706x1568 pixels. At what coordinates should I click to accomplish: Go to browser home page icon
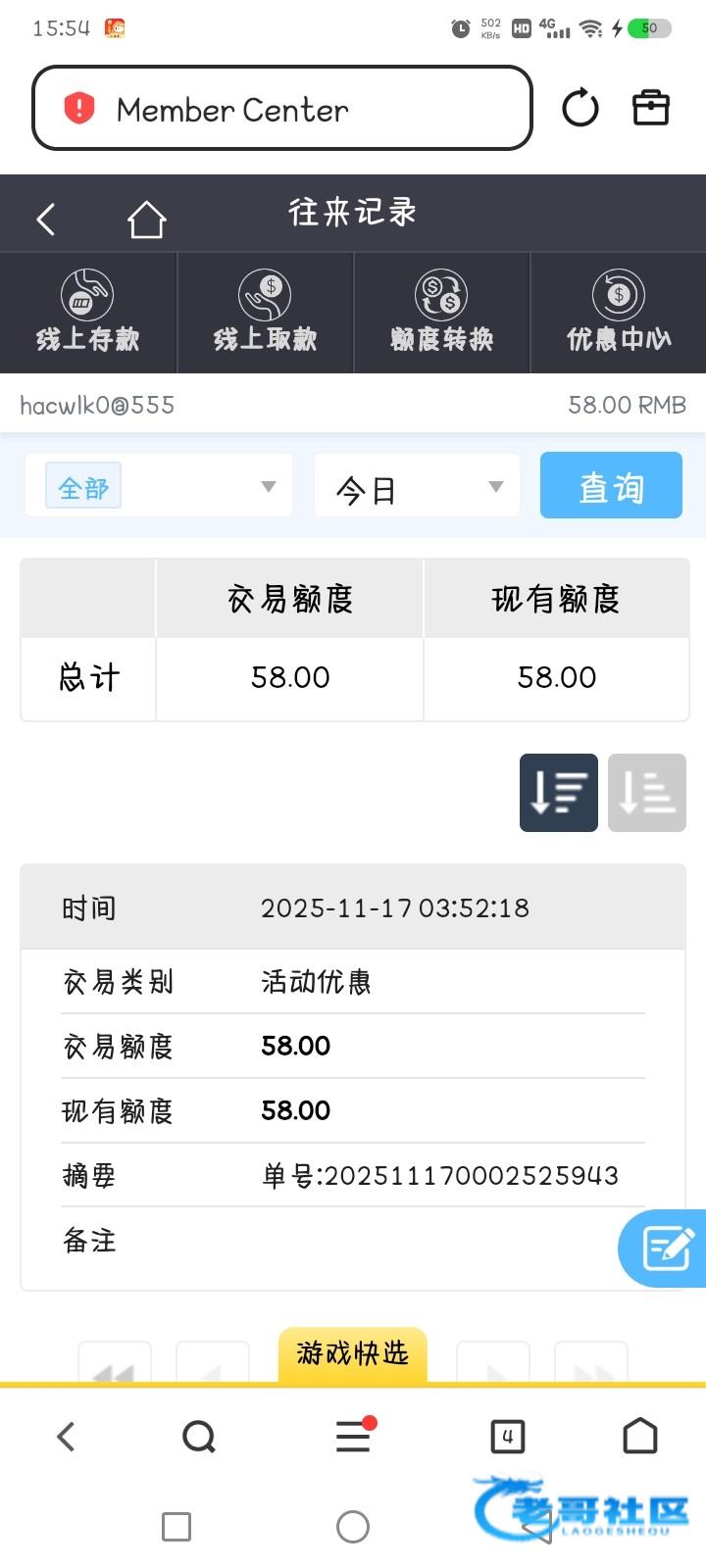click(x=640, y=1437)
